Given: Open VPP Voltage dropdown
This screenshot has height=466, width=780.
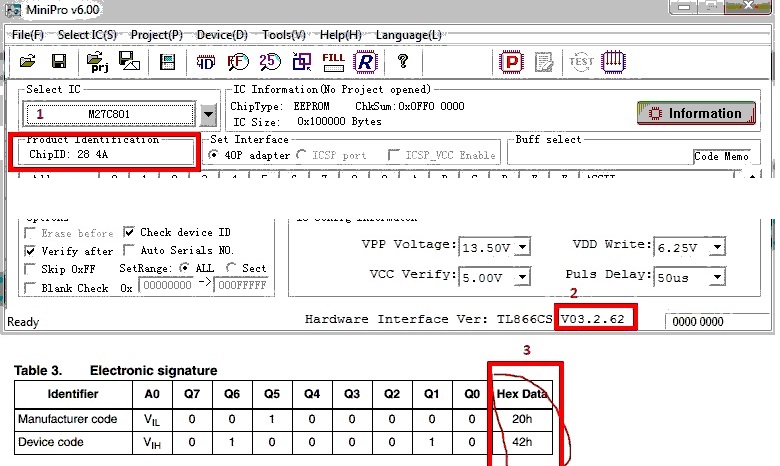Looking at the screenshot, I should coord(522,247).
